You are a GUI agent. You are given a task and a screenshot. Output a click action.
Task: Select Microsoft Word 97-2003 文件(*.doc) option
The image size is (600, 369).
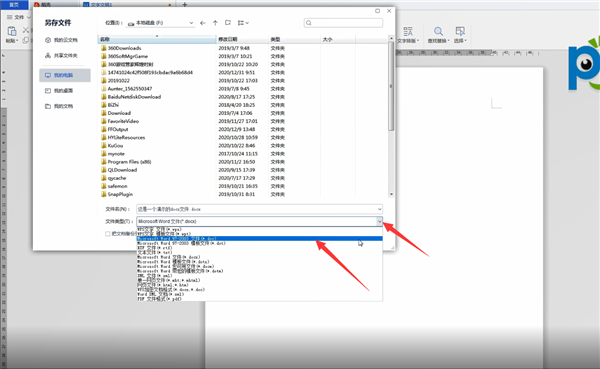[x=259, y=238]
